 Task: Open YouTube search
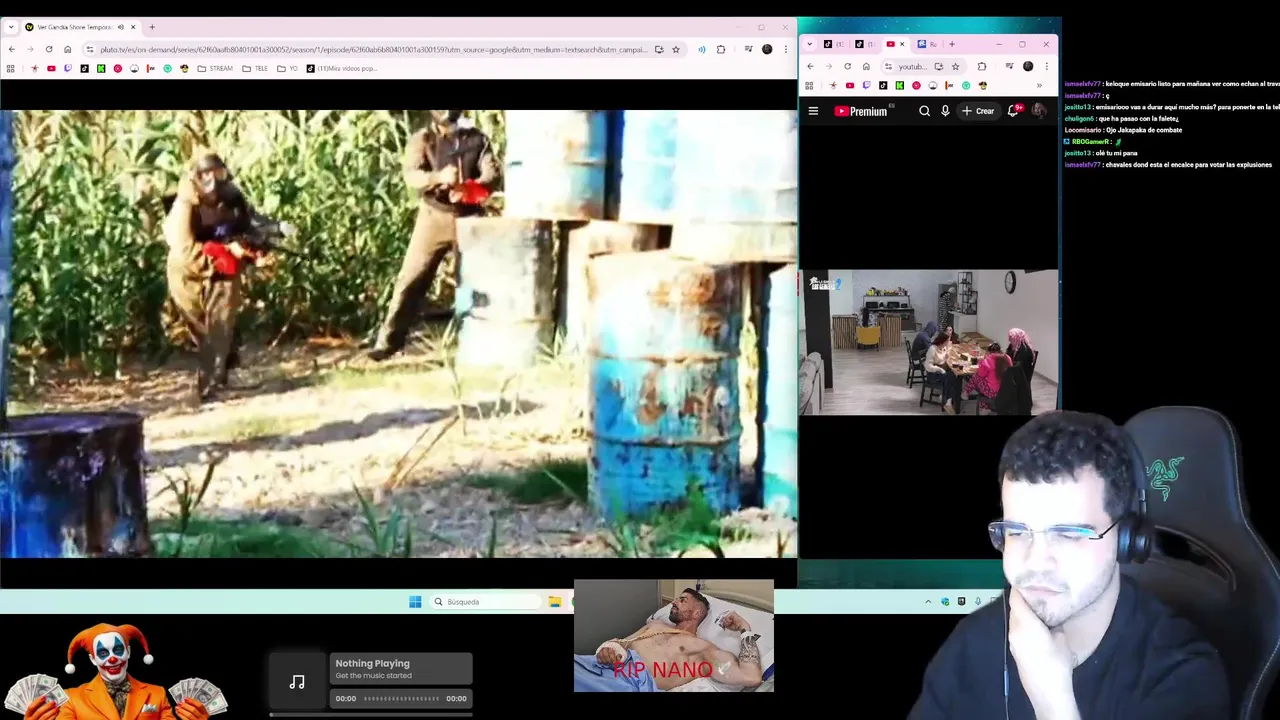924,111
